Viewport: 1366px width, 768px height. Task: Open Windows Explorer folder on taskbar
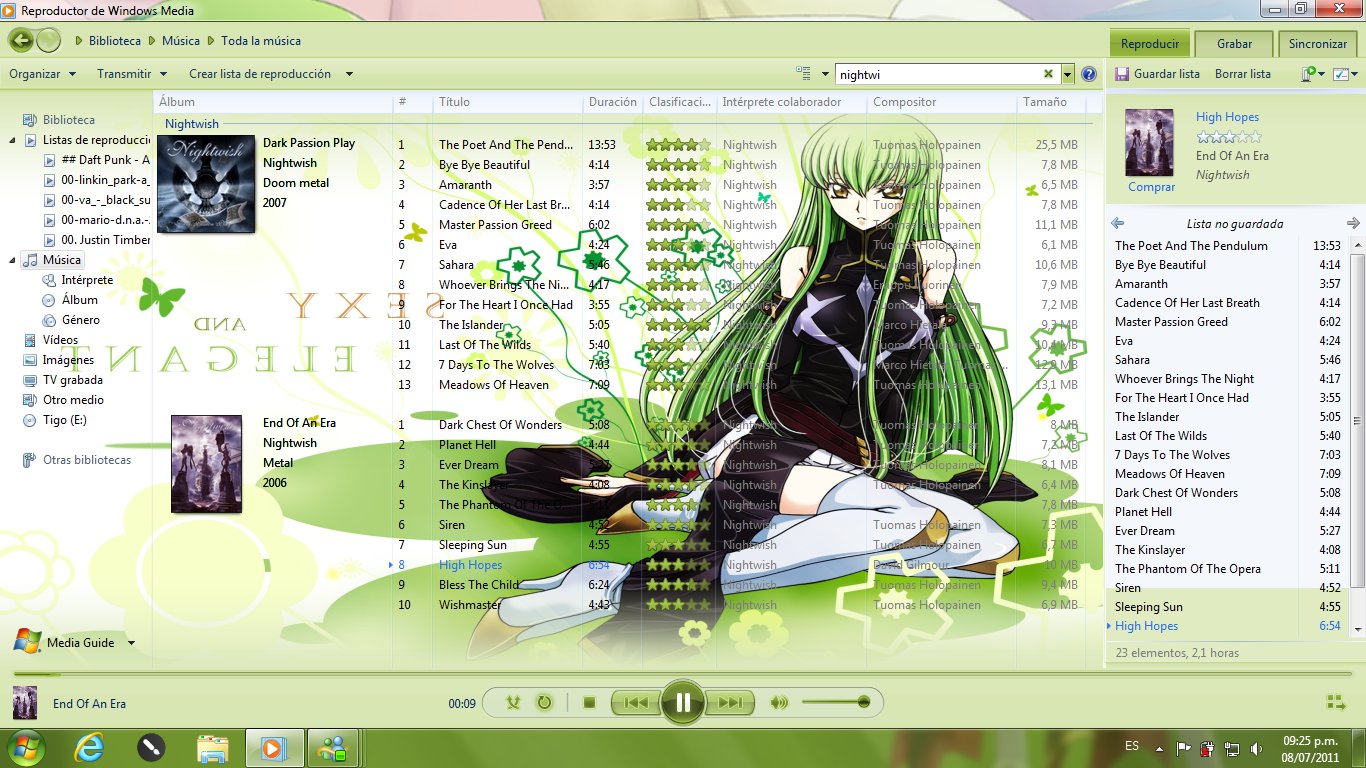[x=213, y=747]
